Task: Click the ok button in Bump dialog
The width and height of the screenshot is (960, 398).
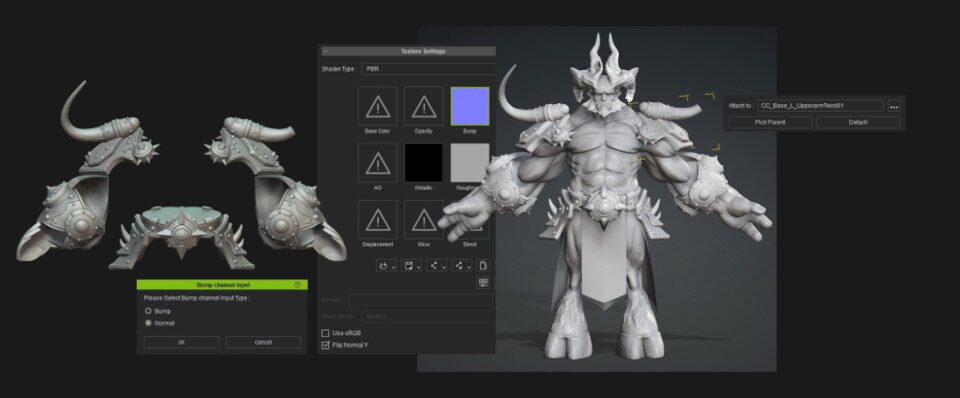Action: tap(181, 342)
